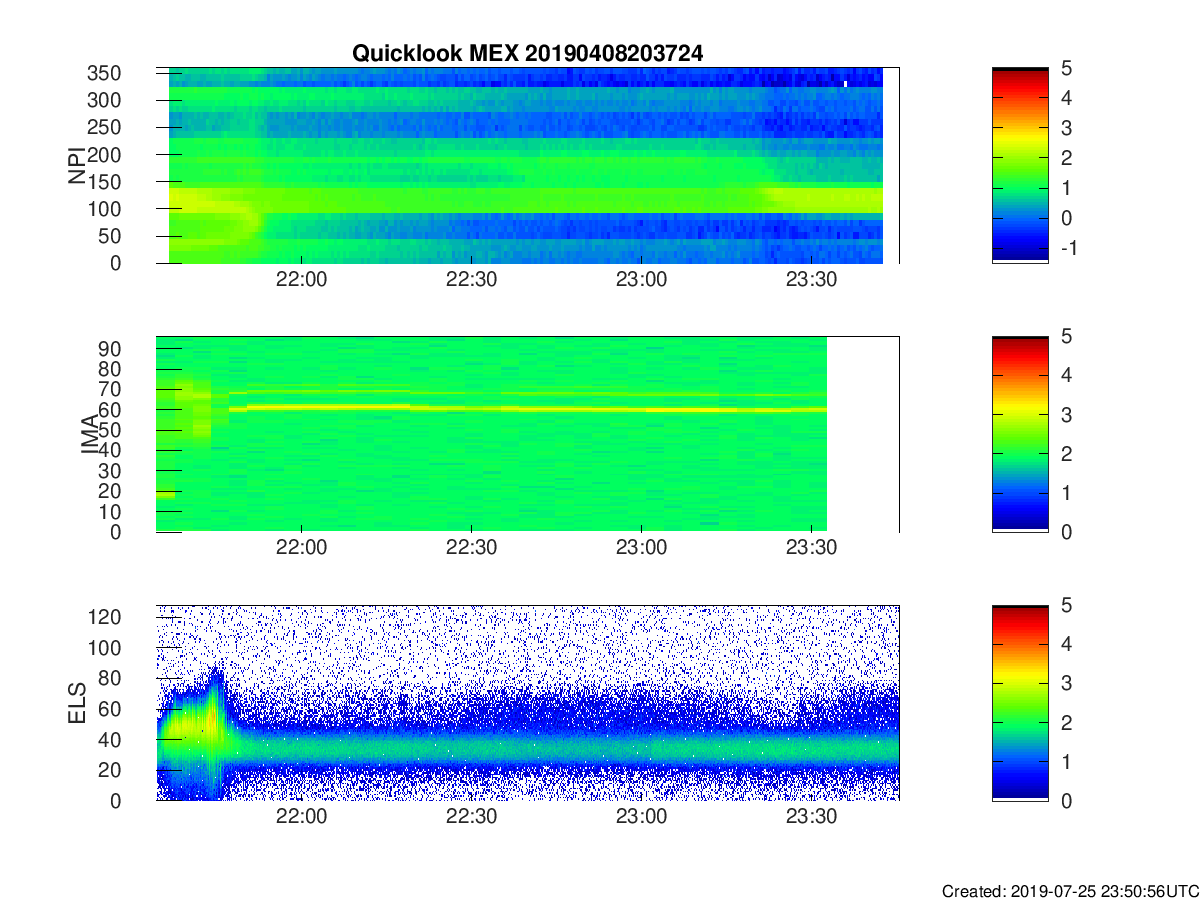The width and height of the screenshot is (1200, 900).
Task: Click the ELS panel's color scale bar
Action: tap(1020, 702)
